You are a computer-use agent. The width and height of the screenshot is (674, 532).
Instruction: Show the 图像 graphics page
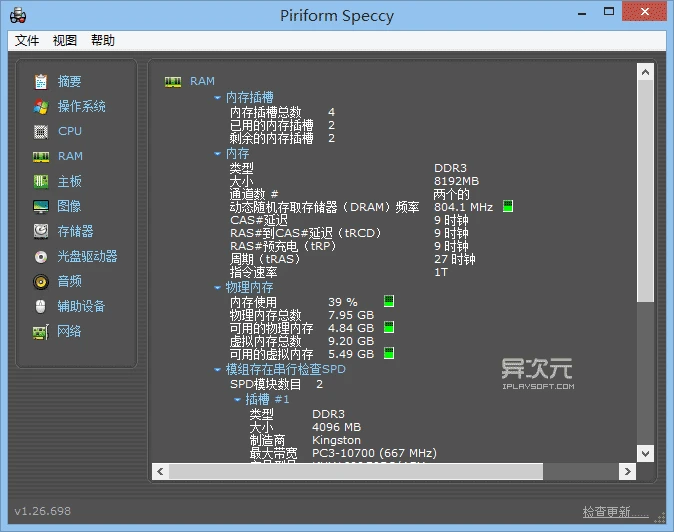pyautogui.click(x=69, y=206)
